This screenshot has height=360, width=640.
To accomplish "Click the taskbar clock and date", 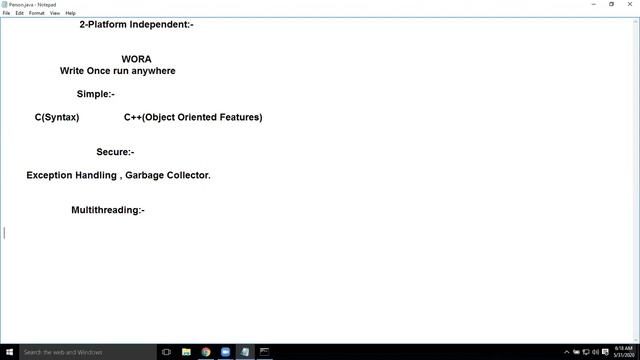I will point(624,352).
